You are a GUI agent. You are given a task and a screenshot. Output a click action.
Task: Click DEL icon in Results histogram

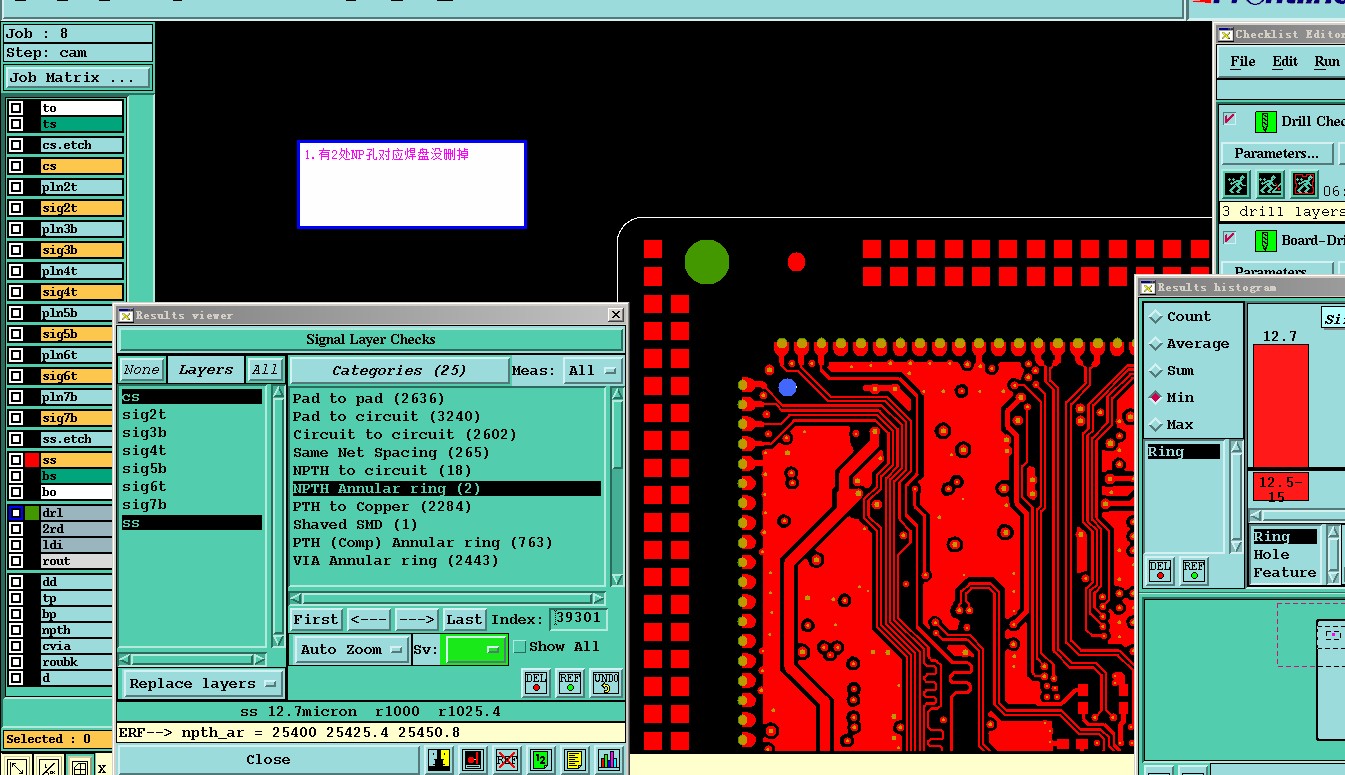[1160, 571]
